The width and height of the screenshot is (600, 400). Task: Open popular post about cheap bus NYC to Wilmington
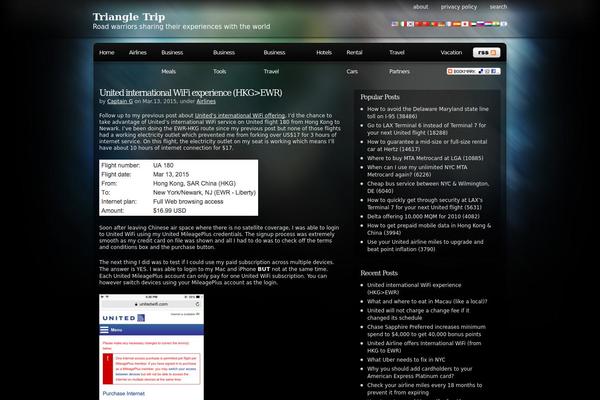428,187
